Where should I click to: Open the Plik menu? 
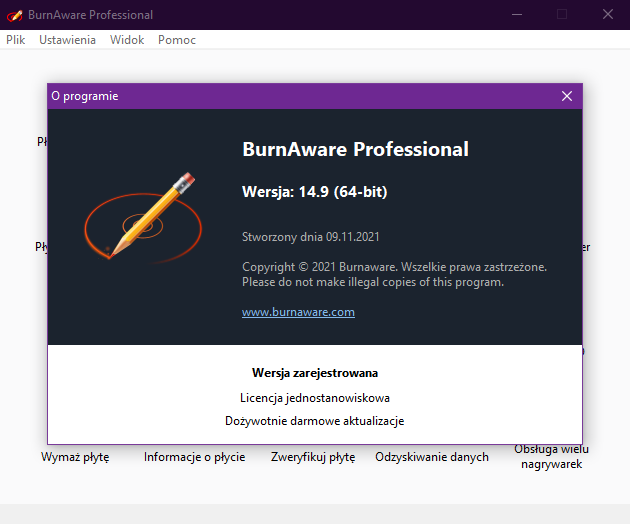click(16, 40)
